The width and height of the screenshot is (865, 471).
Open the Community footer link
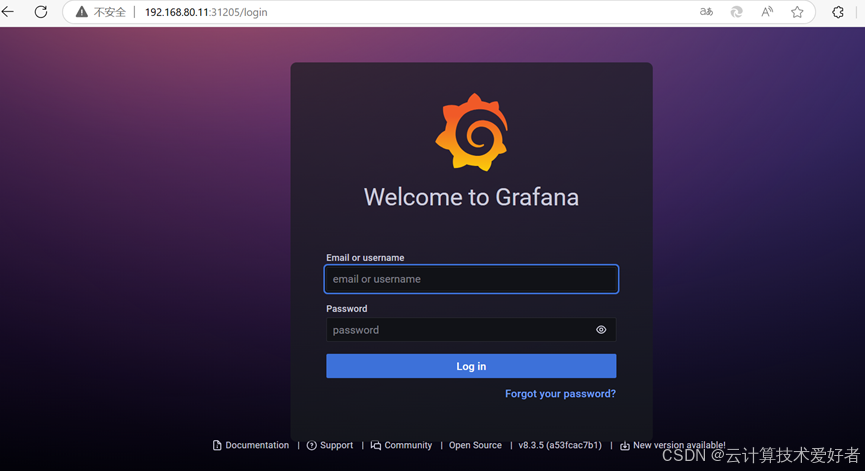point(402,445)
